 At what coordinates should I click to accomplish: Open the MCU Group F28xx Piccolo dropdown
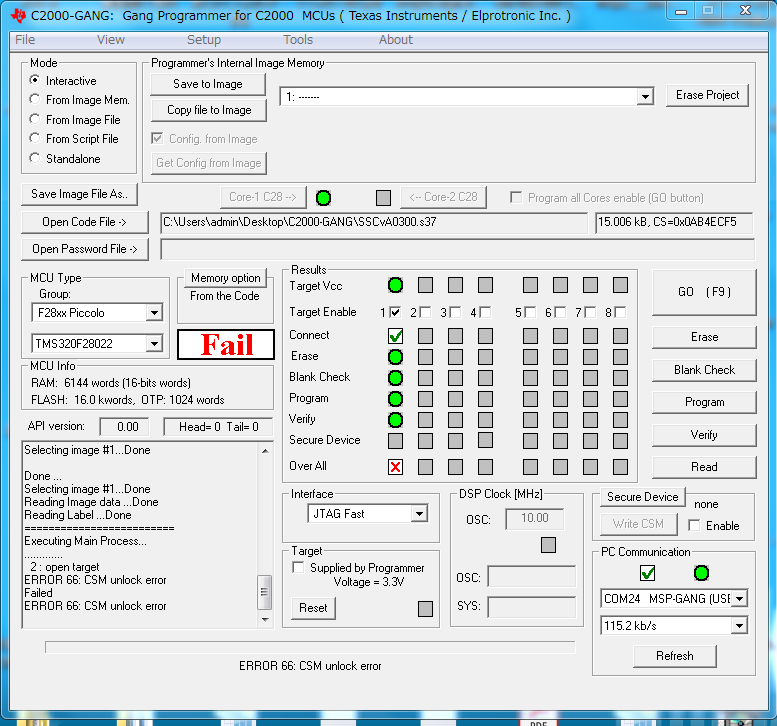pyautogui.click(x=154, y=313)
